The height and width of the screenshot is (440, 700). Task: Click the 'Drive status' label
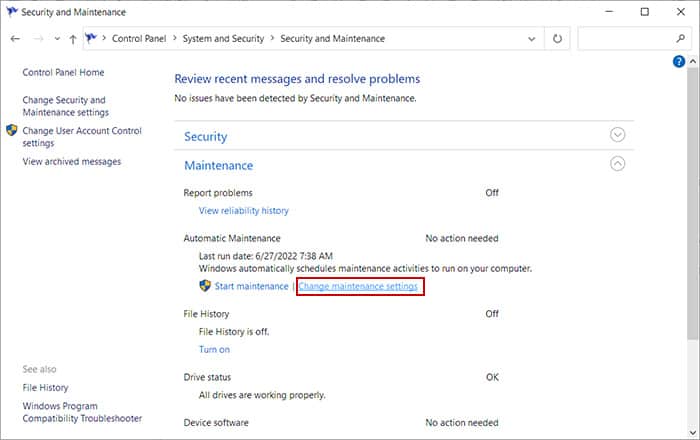[207, 377]
